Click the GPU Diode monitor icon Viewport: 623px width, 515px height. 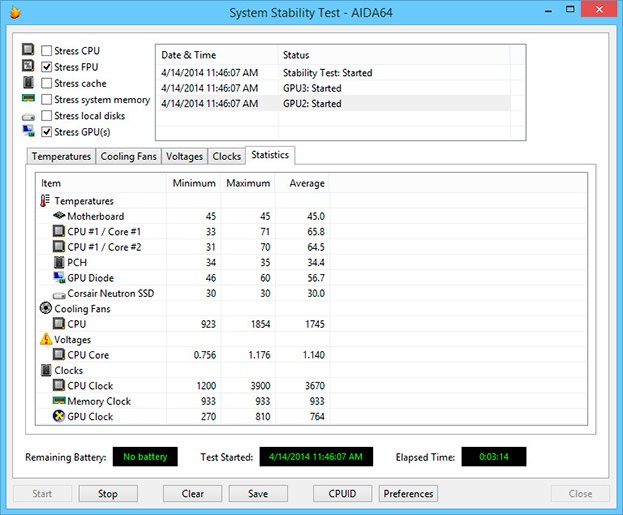(x=59, y=278)
